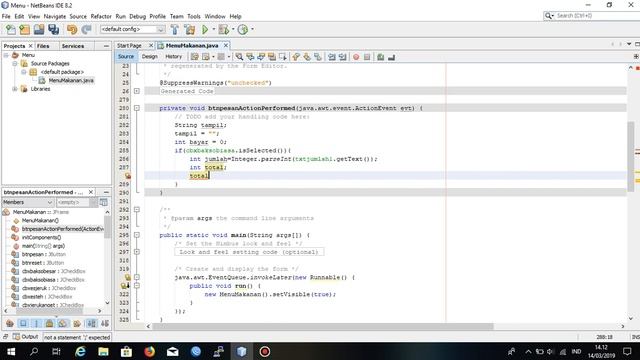Click the error hint bulb in the gutter at total line
640x360 pixels.
[x=128, y=176]
